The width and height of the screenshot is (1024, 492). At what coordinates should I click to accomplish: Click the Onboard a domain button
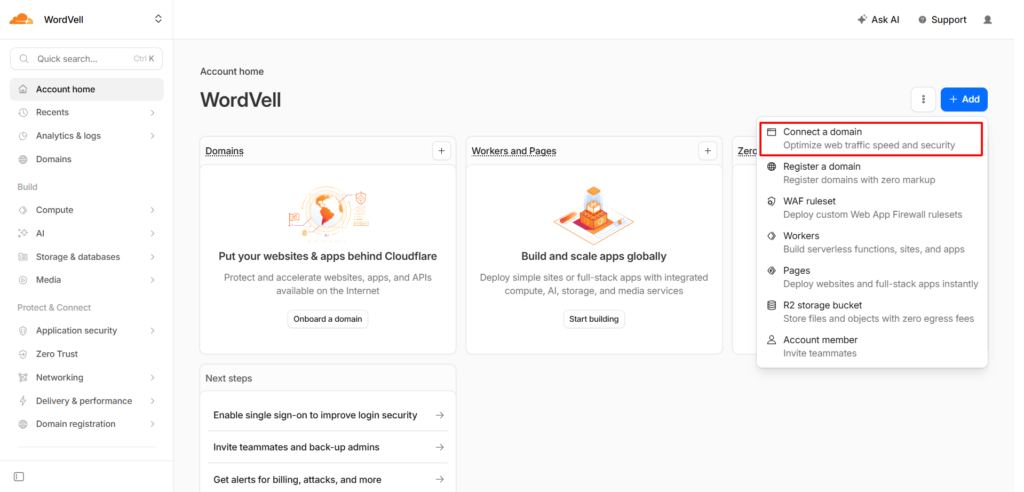pos(328,320)
